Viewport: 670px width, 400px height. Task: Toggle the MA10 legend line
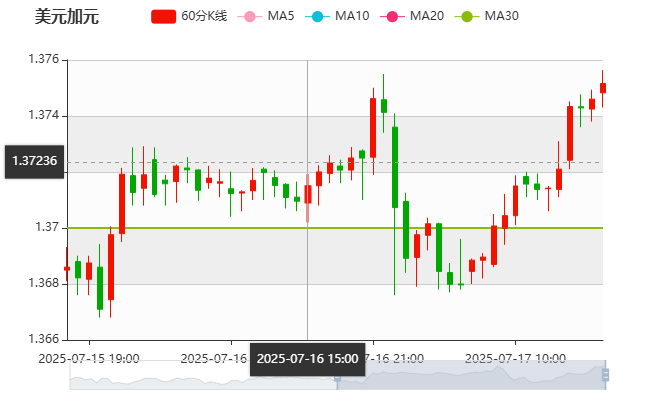[337, 16]
